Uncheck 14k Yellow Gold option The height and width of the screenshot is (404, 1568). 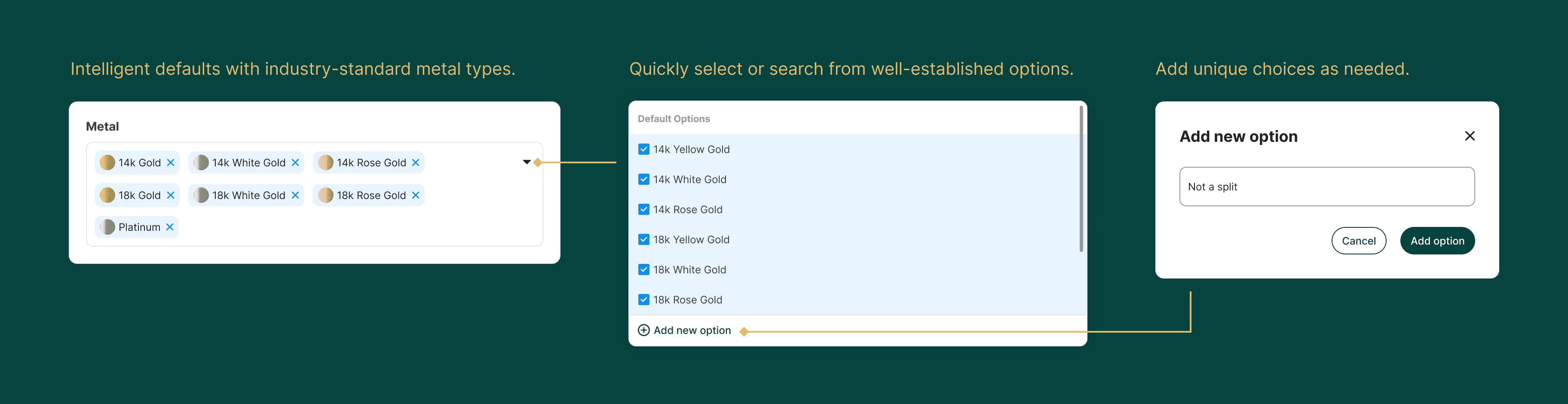pos(643,149)
